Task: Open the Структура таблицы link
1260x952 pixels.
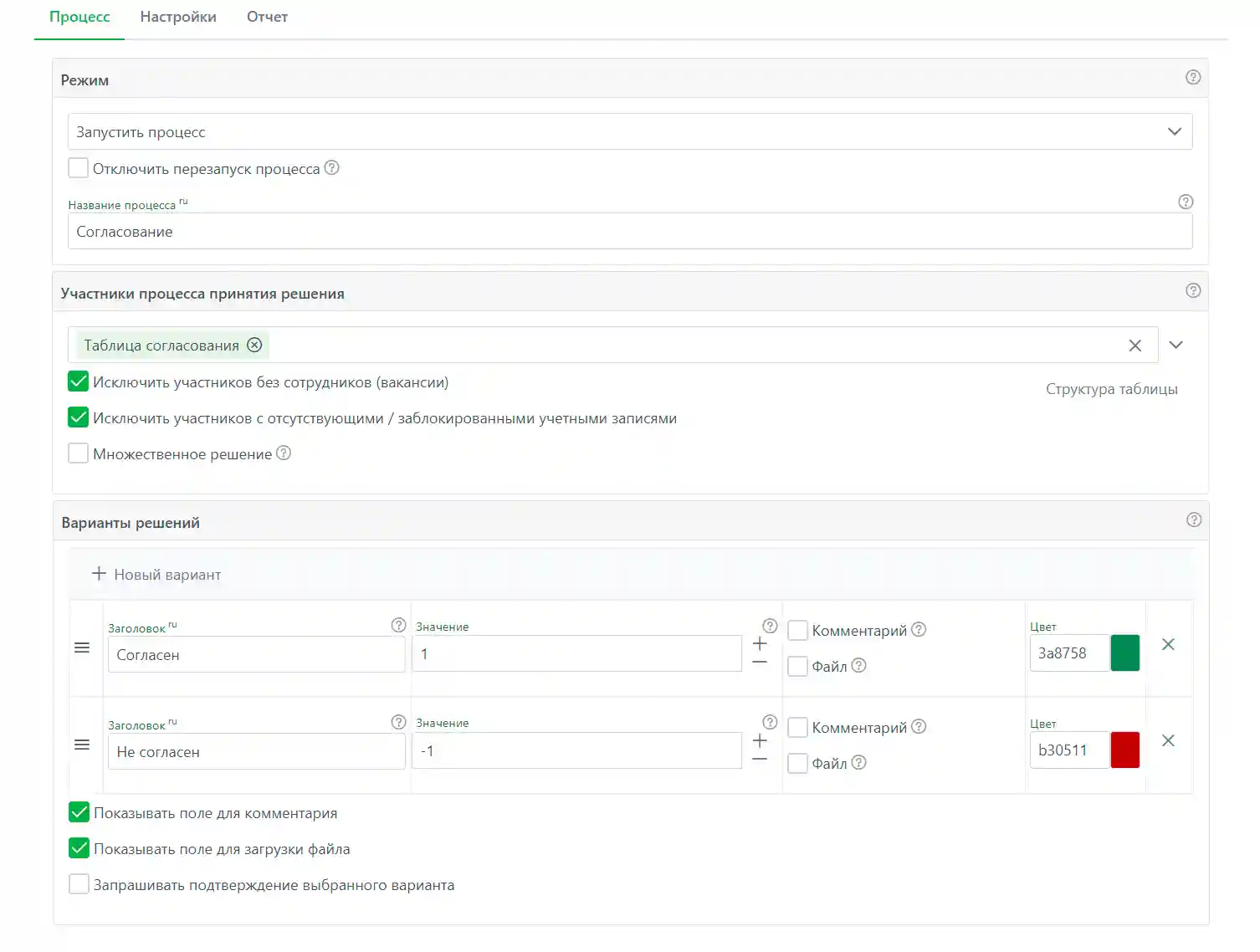Action: (1112, 389)
